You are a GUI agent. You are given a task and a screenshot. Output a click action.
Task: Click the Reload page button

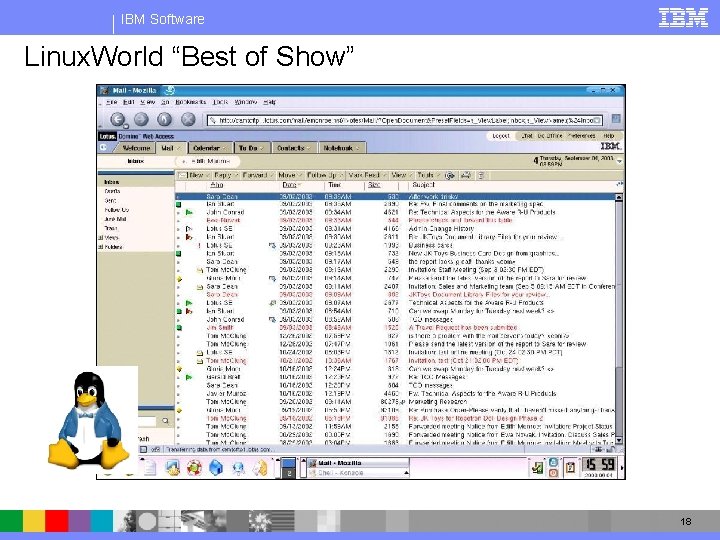(x=164, y=120)
